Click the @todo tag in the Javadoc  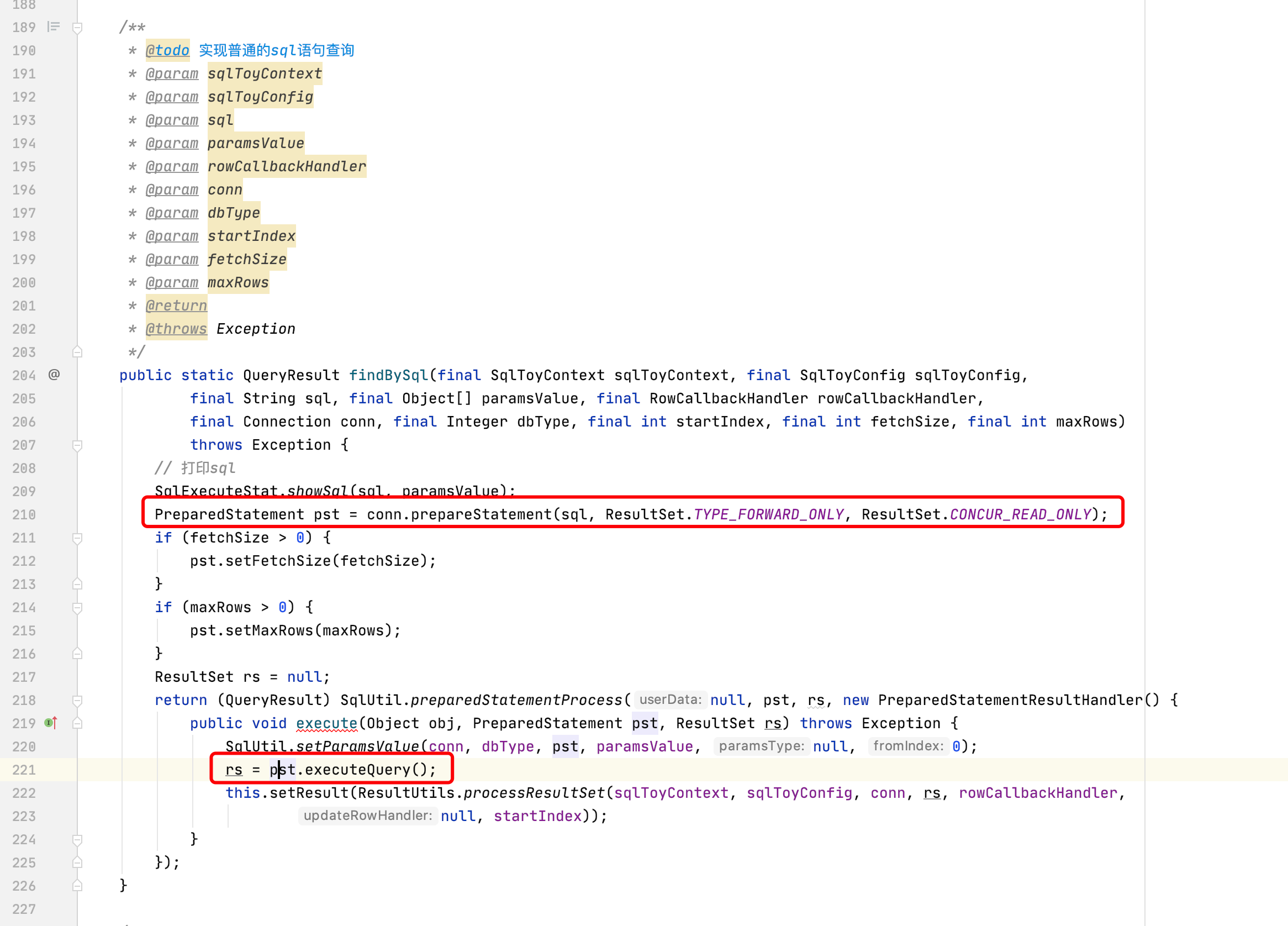(167, 51)
